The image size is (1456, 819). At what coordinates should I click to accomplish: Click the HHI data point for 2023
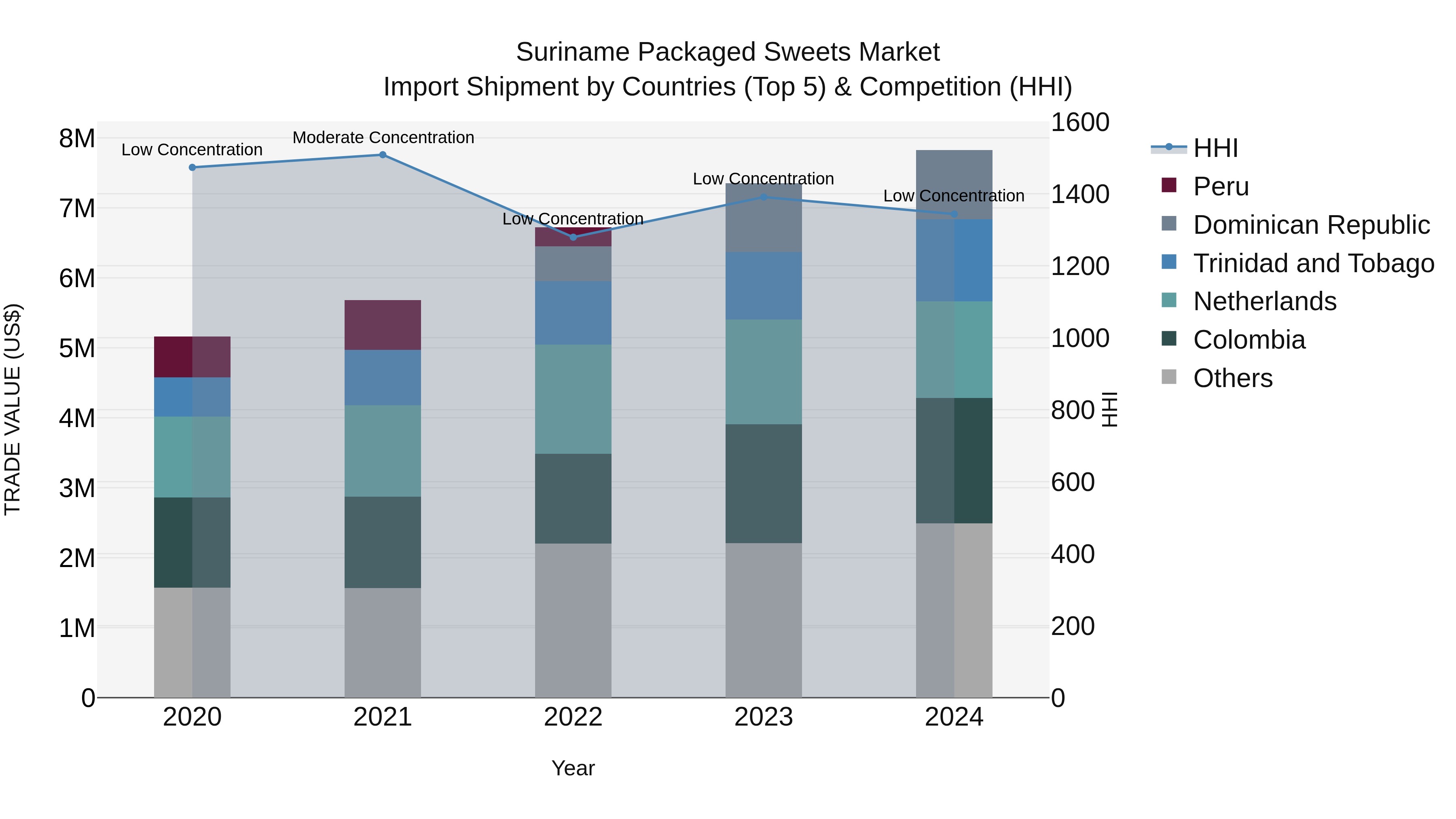point(764,197)
